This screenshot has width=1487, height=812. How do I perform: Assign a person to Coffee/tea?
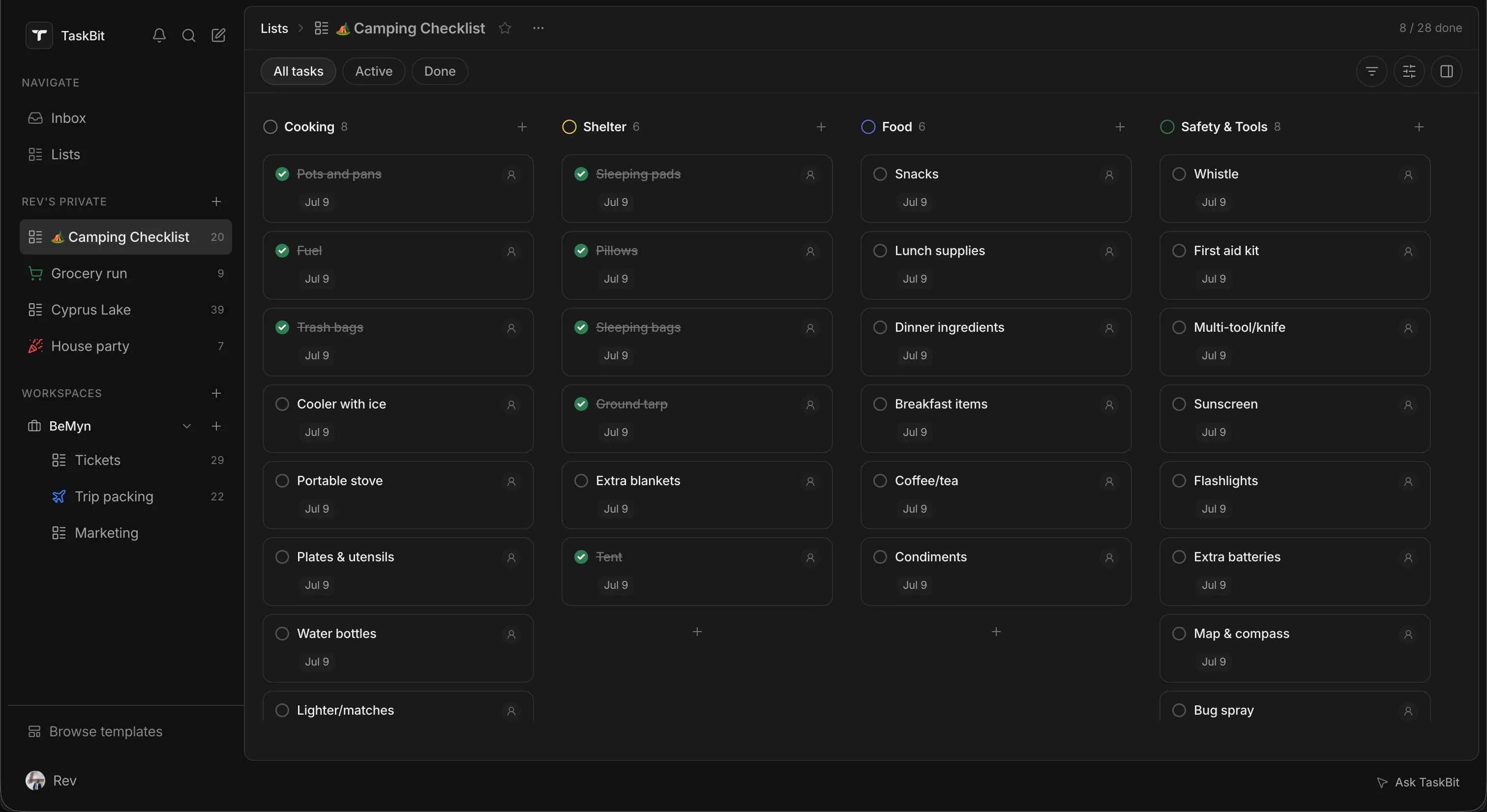[x=1109, y=481]
